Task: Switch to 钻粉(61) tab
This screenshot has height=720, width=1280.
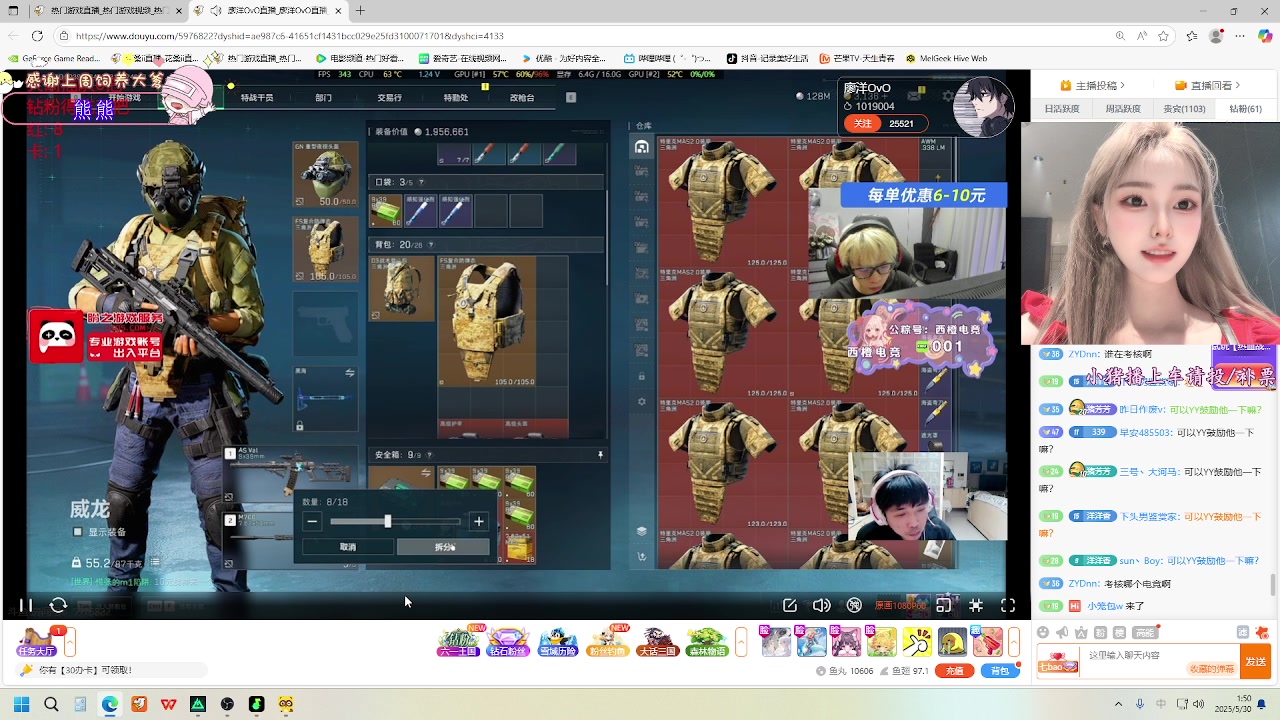Action: point(1245,109)
